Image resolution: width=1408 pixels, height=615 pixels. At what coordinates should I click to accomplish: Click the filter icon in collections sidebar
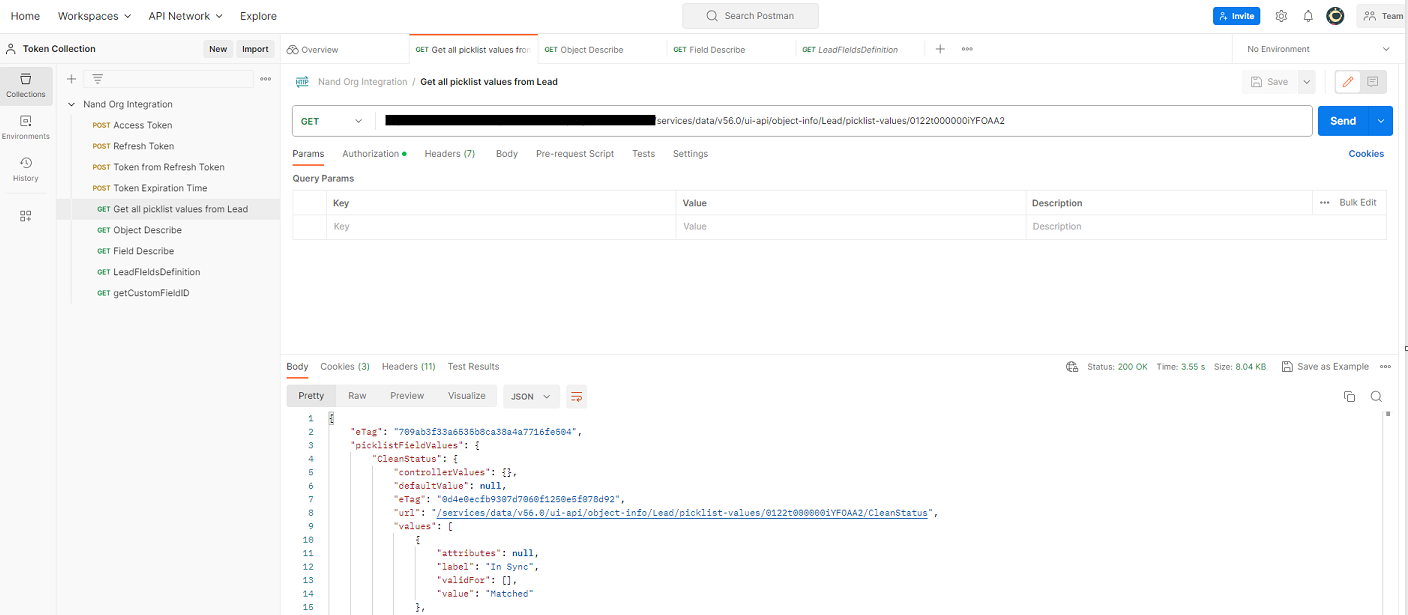(97, 79)
